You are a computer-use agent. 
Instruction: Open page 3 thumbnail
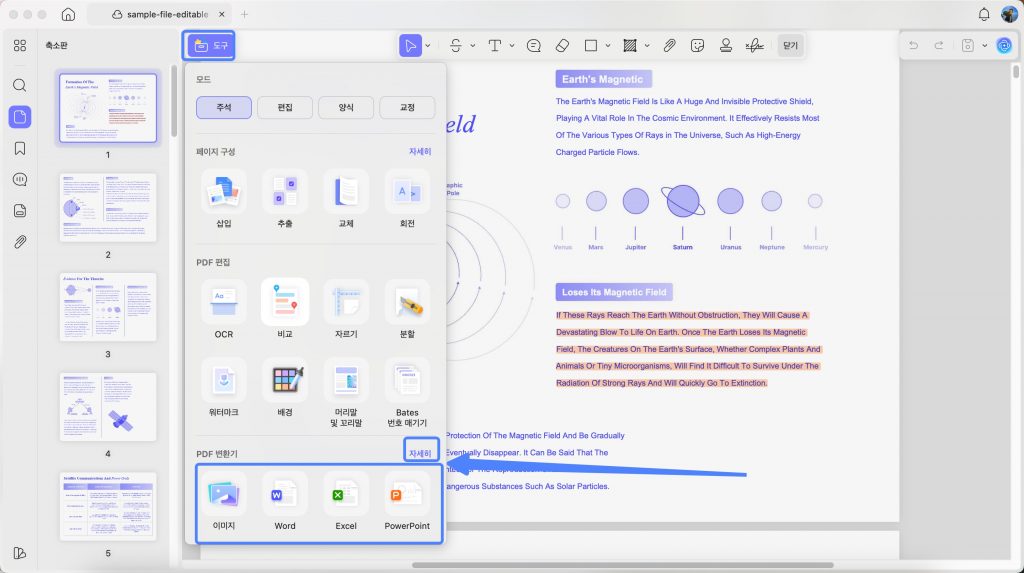pyautogui.click(x=108, y=307)
